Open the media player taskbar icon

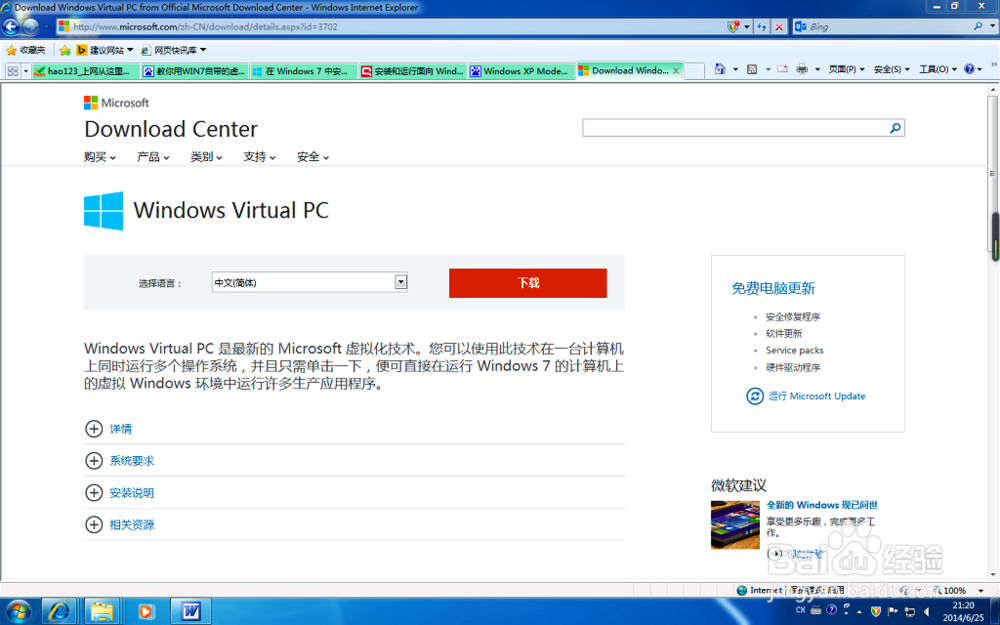click(145, 612)
